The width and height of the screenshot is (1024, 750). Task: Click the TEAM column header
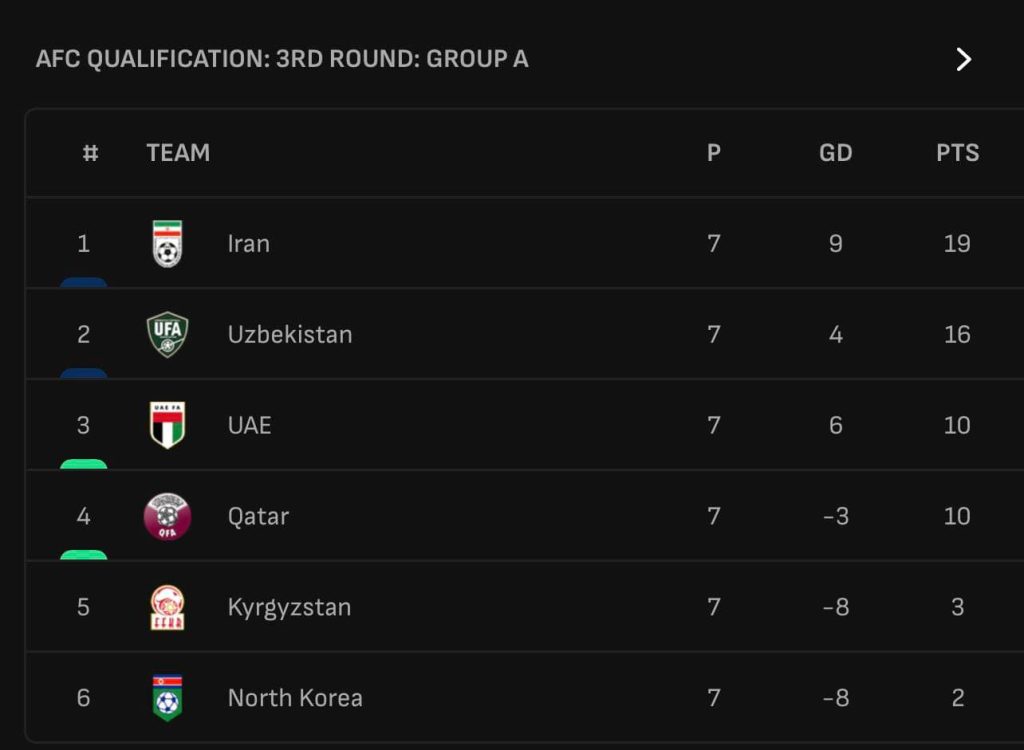point(178,153)
